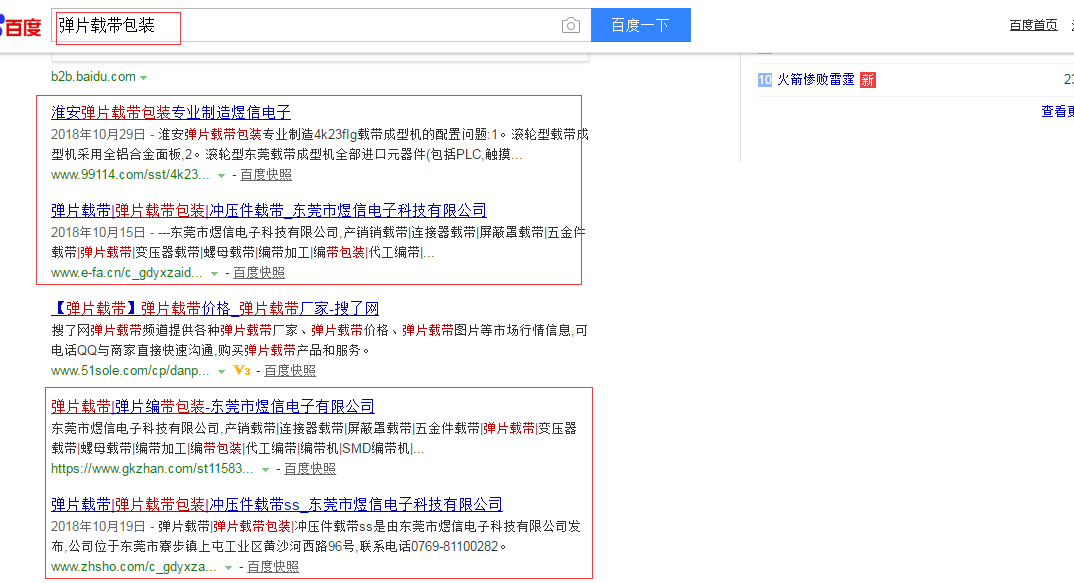The width and height of the screenshot is (1074, 583).
Task: Open result 淮安弹片载带包装专业制造煜信电子
Action: pyautogui.click(x=171, y=112)
